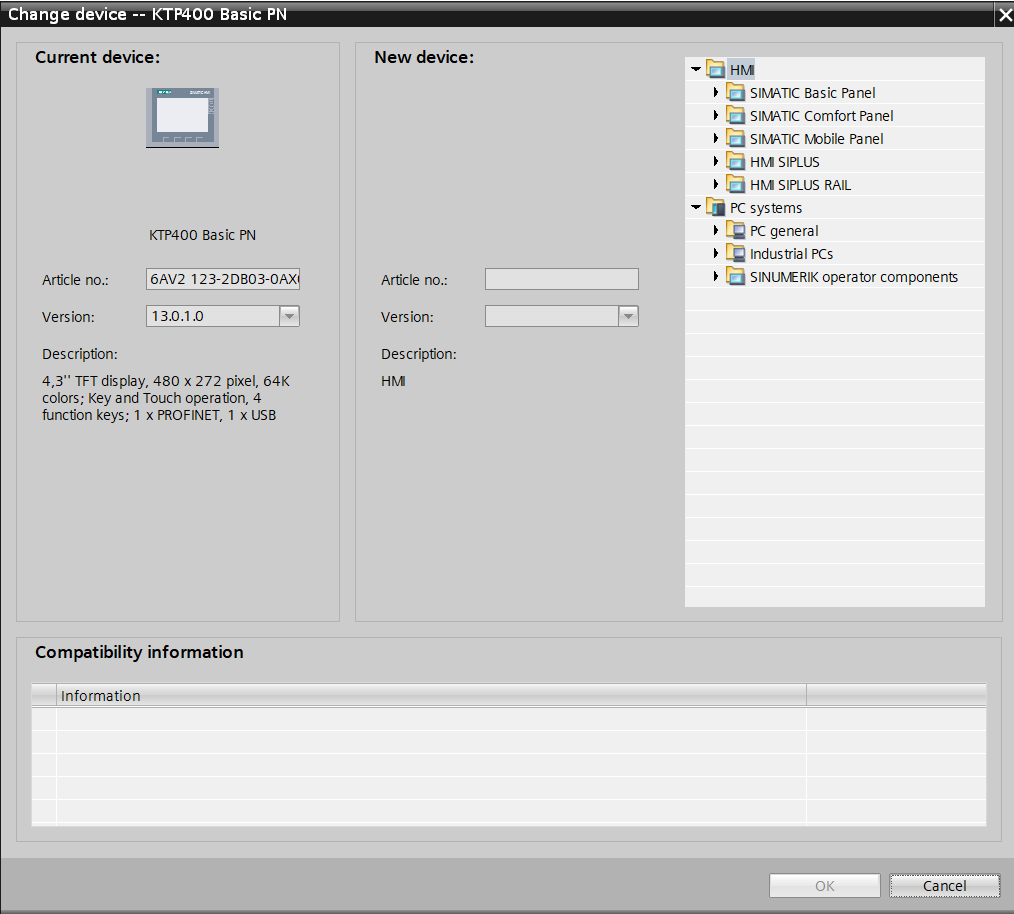
Task: Click the 13.0.1.0 version value
Action: (x=178, y=316)
